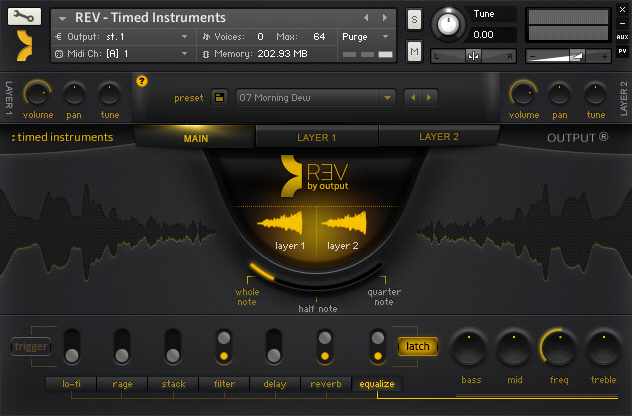
Task: Select previous instrument arrow in header
Action: click(366, 18)
